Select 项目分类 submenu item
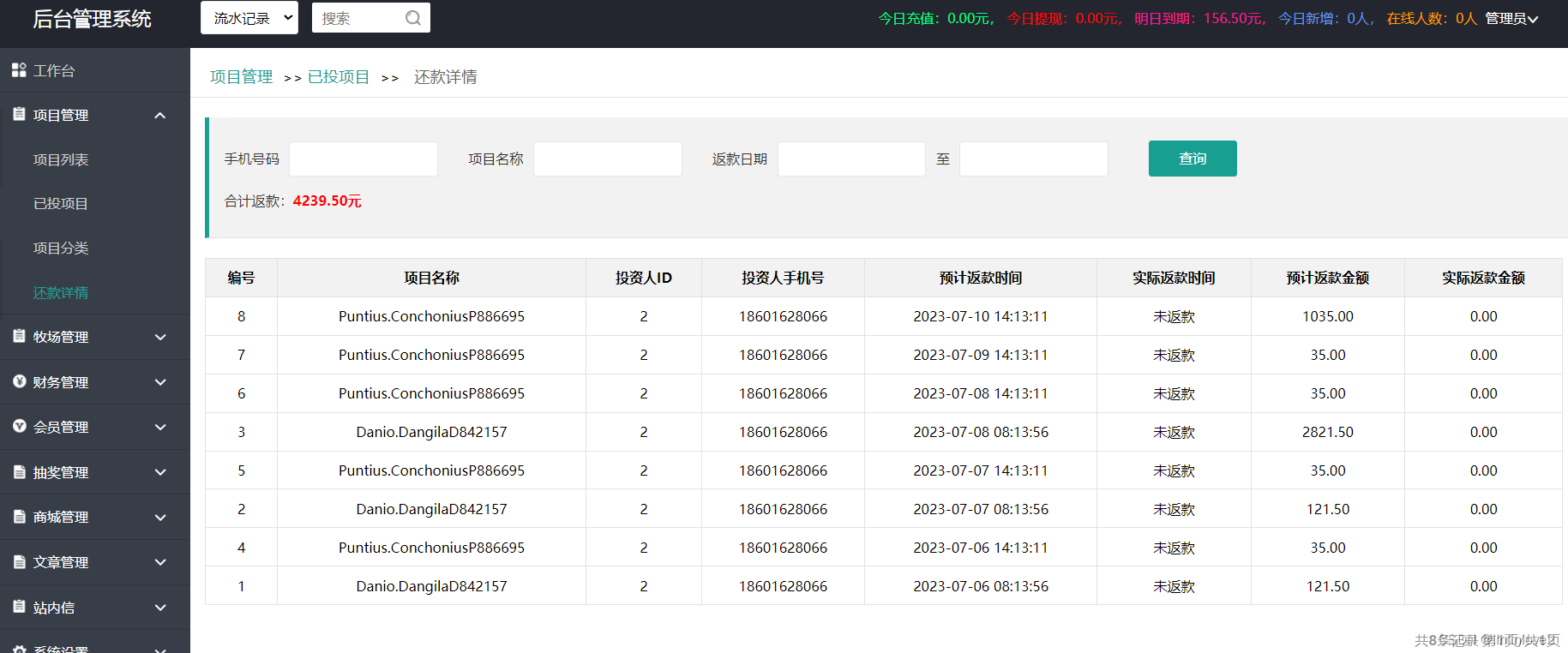 coord(61,248)
